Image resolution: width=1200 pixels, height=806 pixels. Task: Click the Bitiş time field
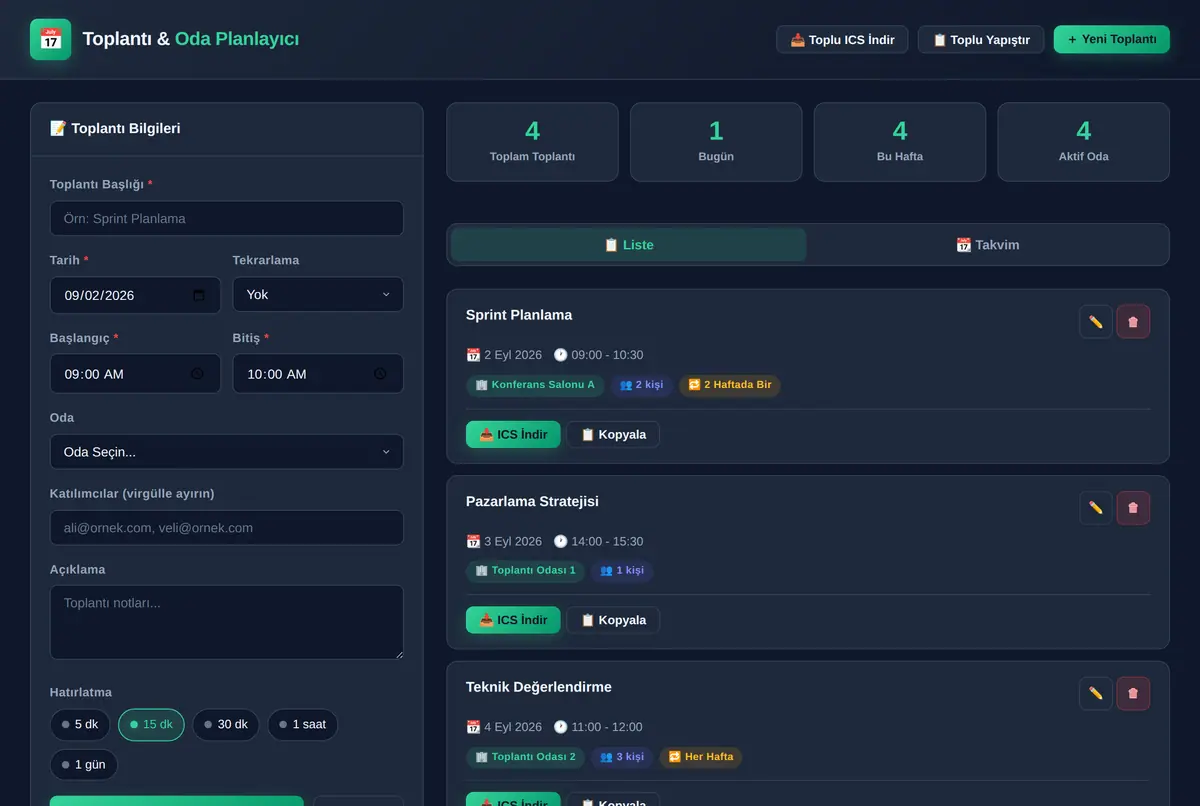click(318, 374)
